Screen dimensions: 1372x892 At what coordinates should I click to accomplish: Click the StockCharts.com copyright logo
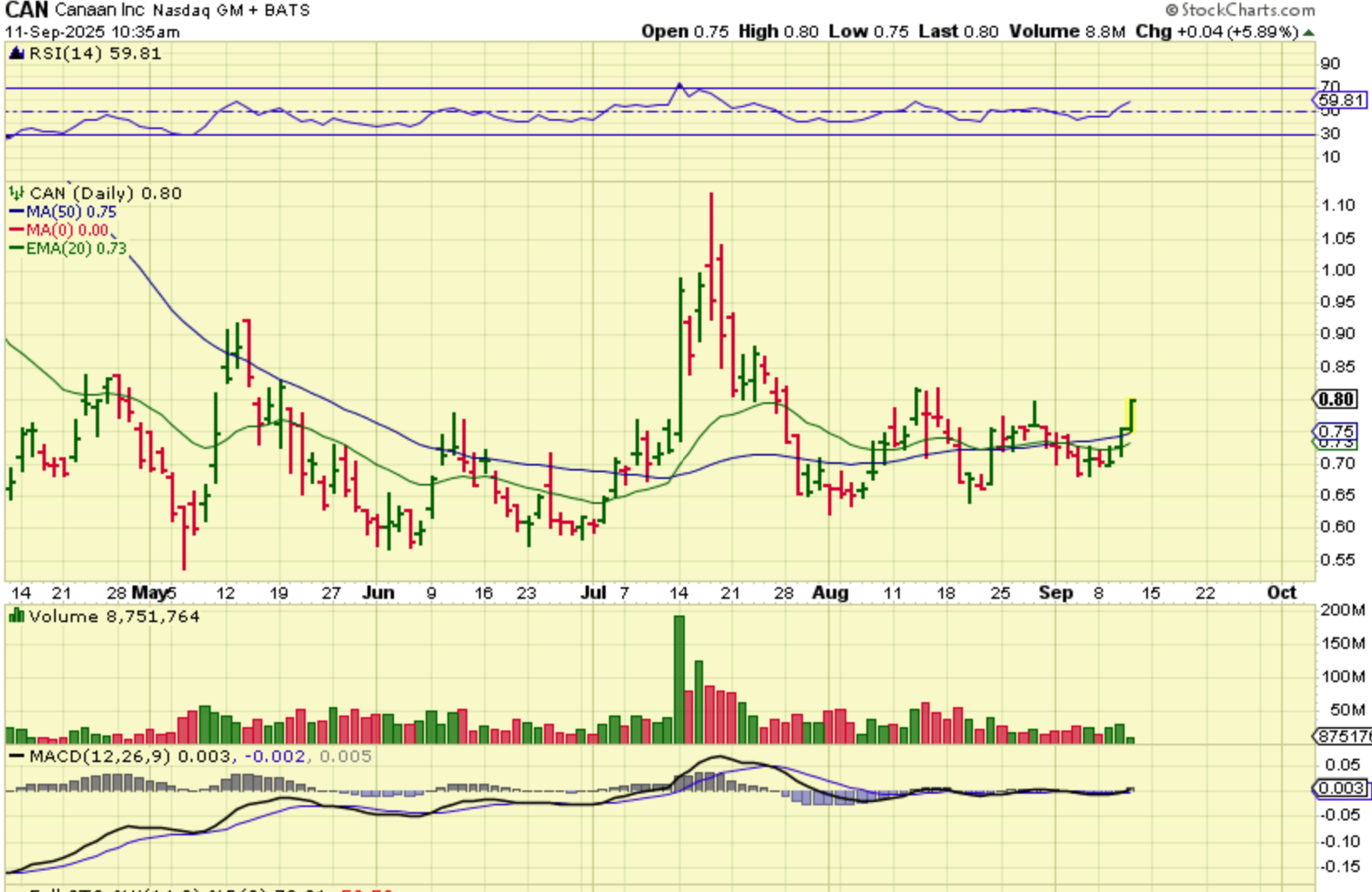[x=1240, y=10]
